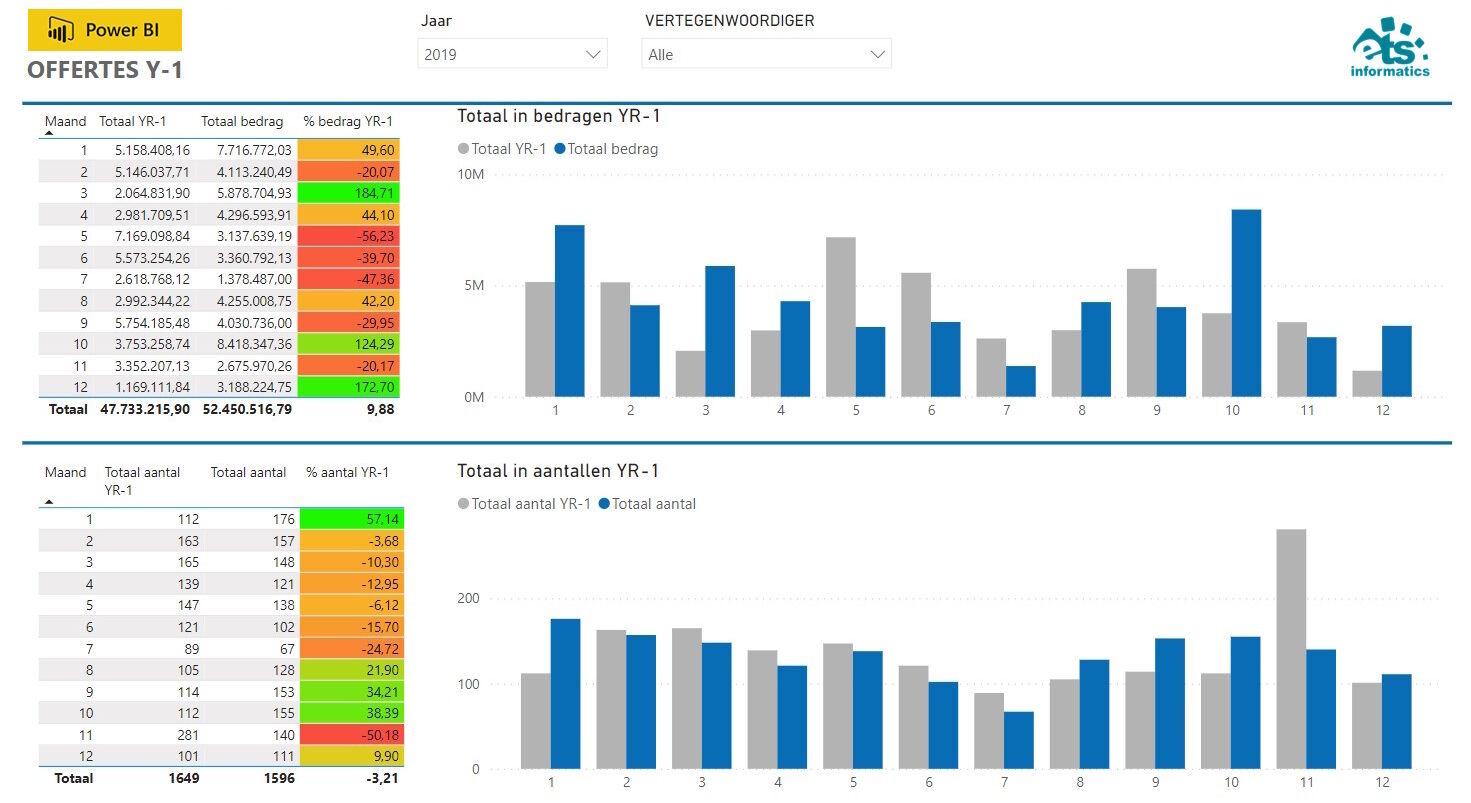Click the ats informatics logo
This screenshot has width=1471, height=803.
tap(1389, 44)
